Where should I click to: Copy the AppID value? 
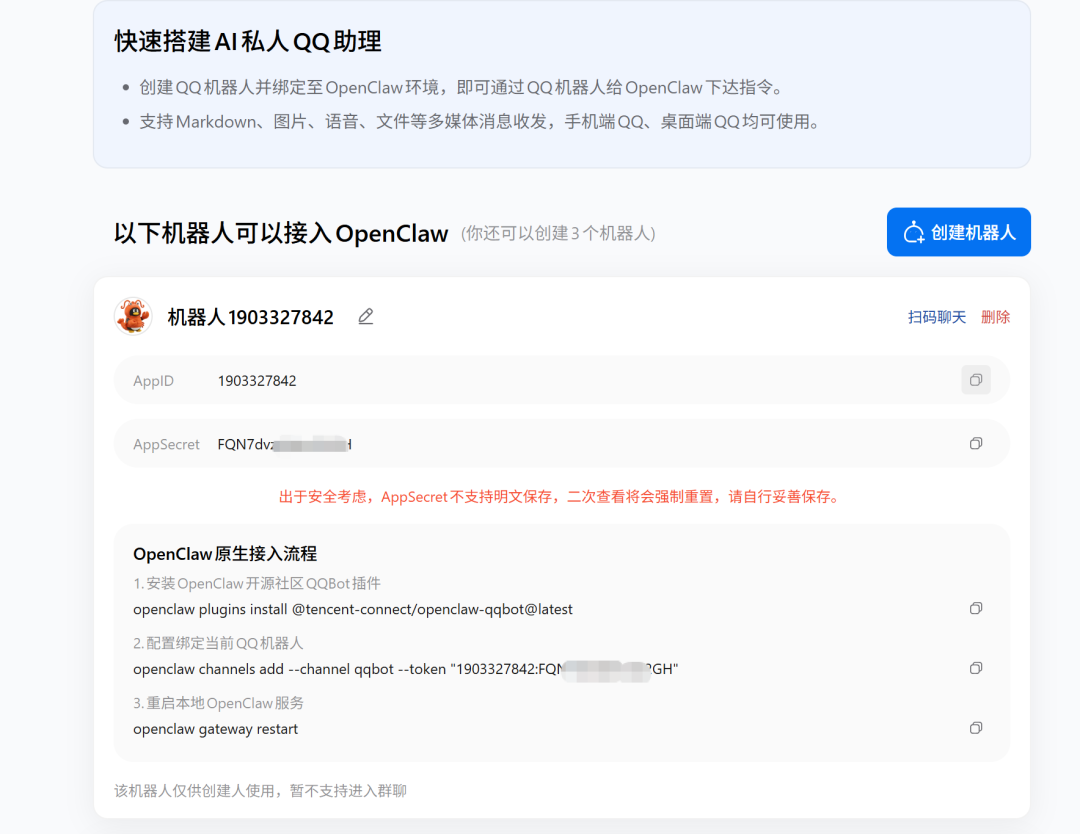point(976,380)
